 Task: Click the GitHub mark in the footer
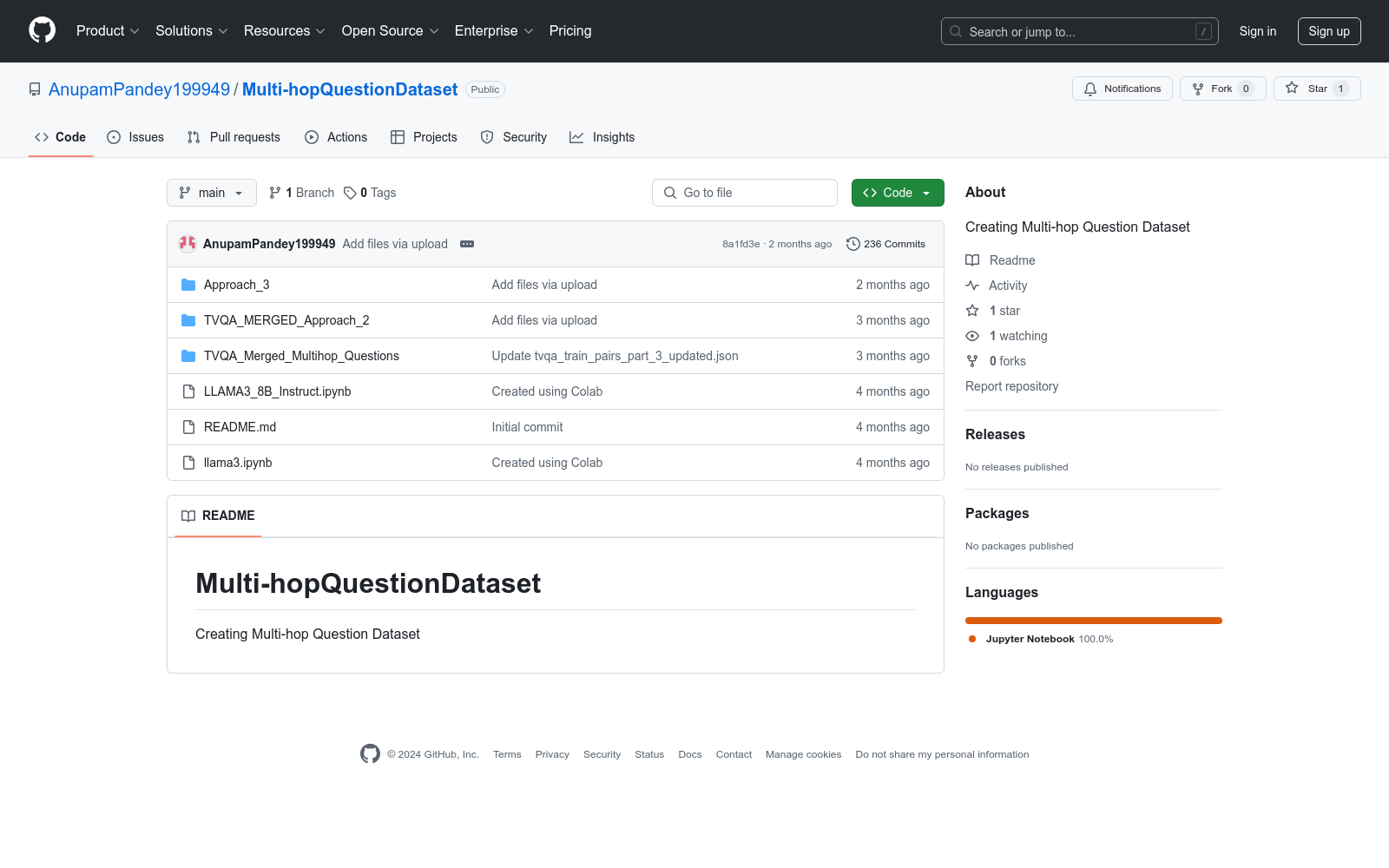click(x=370, y=754)
